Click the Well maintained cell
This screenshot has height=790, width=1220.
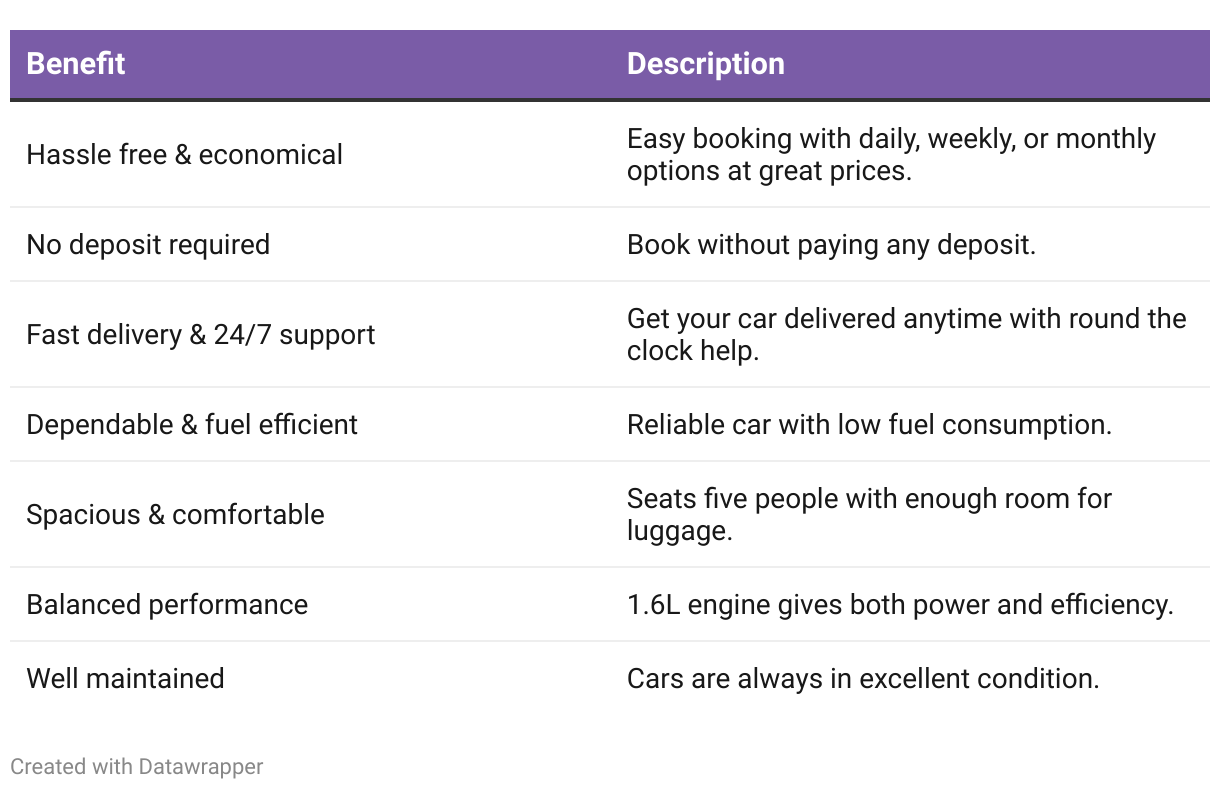(125, 679)
